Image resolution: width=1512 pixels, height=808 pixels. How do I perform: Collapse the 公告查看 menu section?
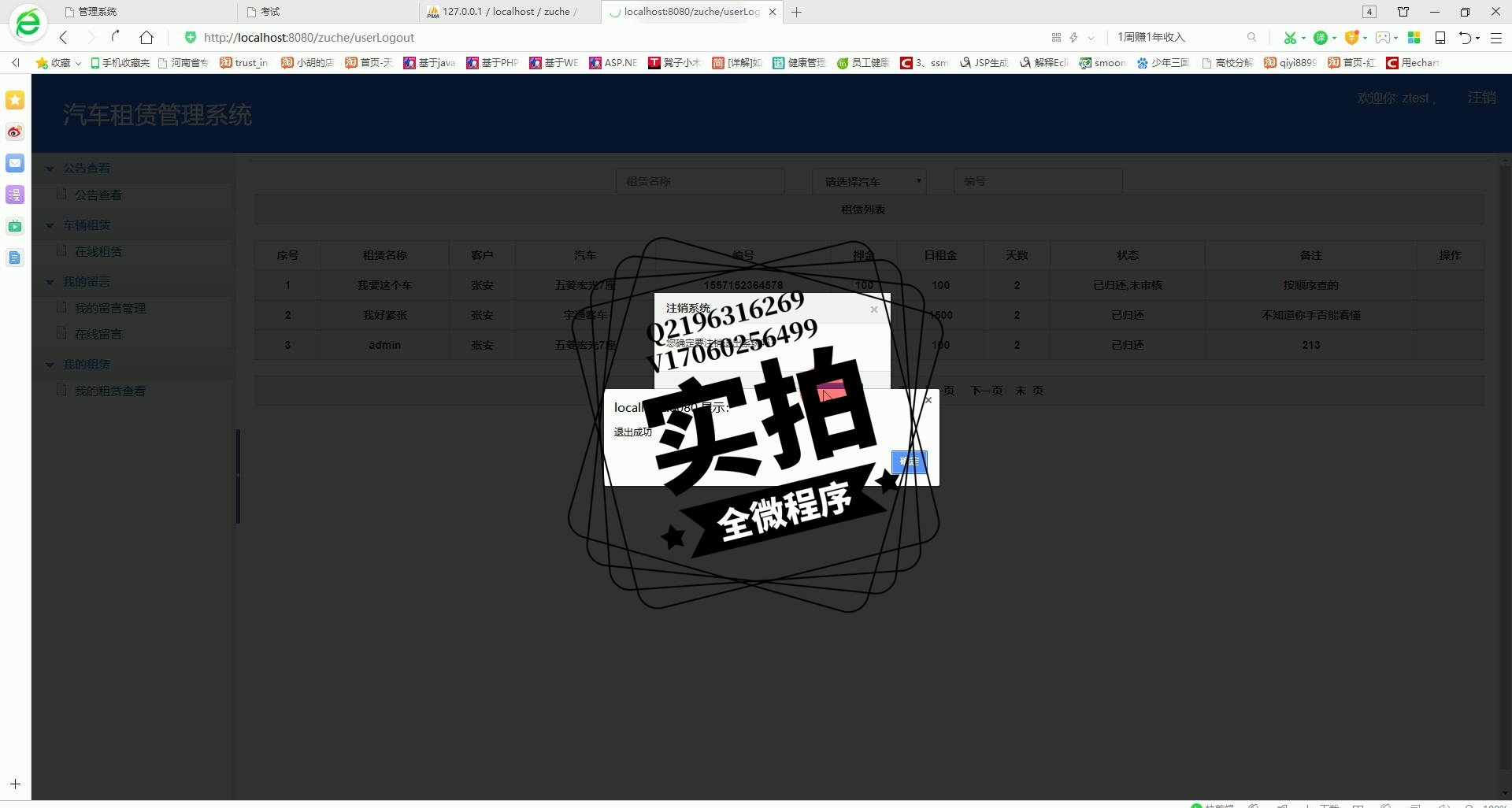[x=87, y=168]
